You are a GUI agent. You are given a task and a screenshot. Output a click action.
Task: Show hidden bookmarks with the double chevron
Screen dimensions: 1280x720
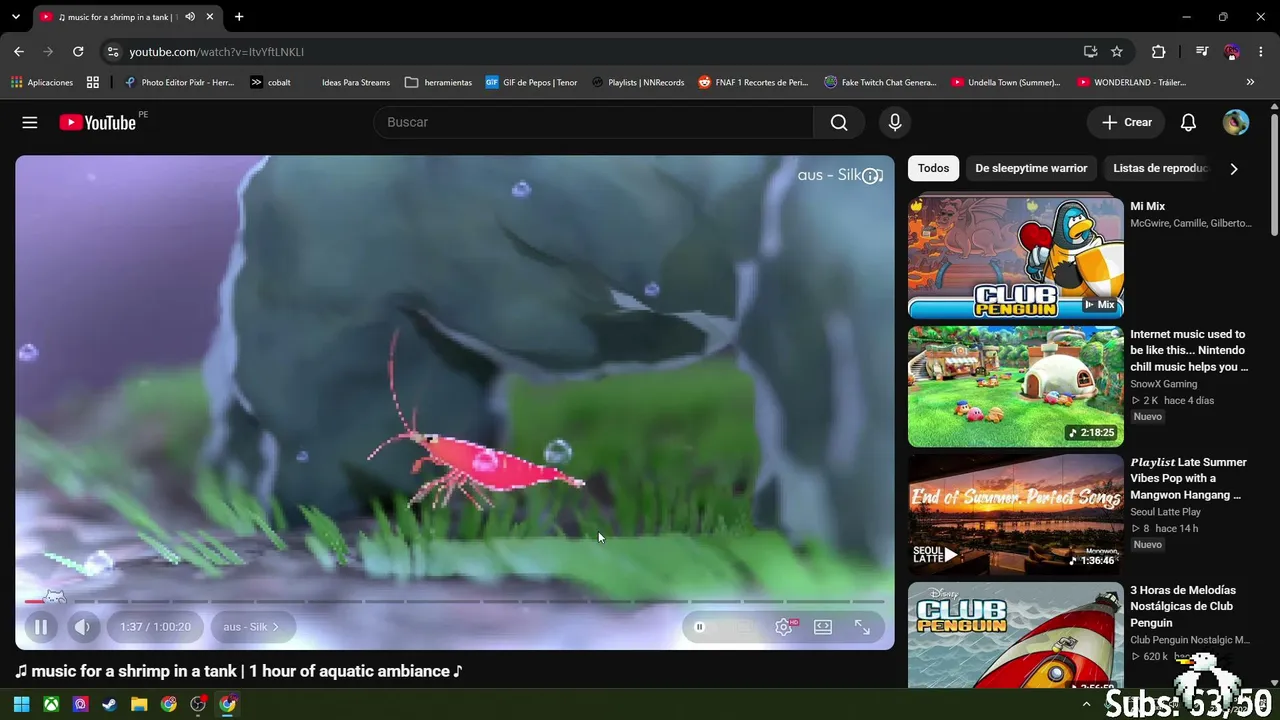(x=1250, y=82)
